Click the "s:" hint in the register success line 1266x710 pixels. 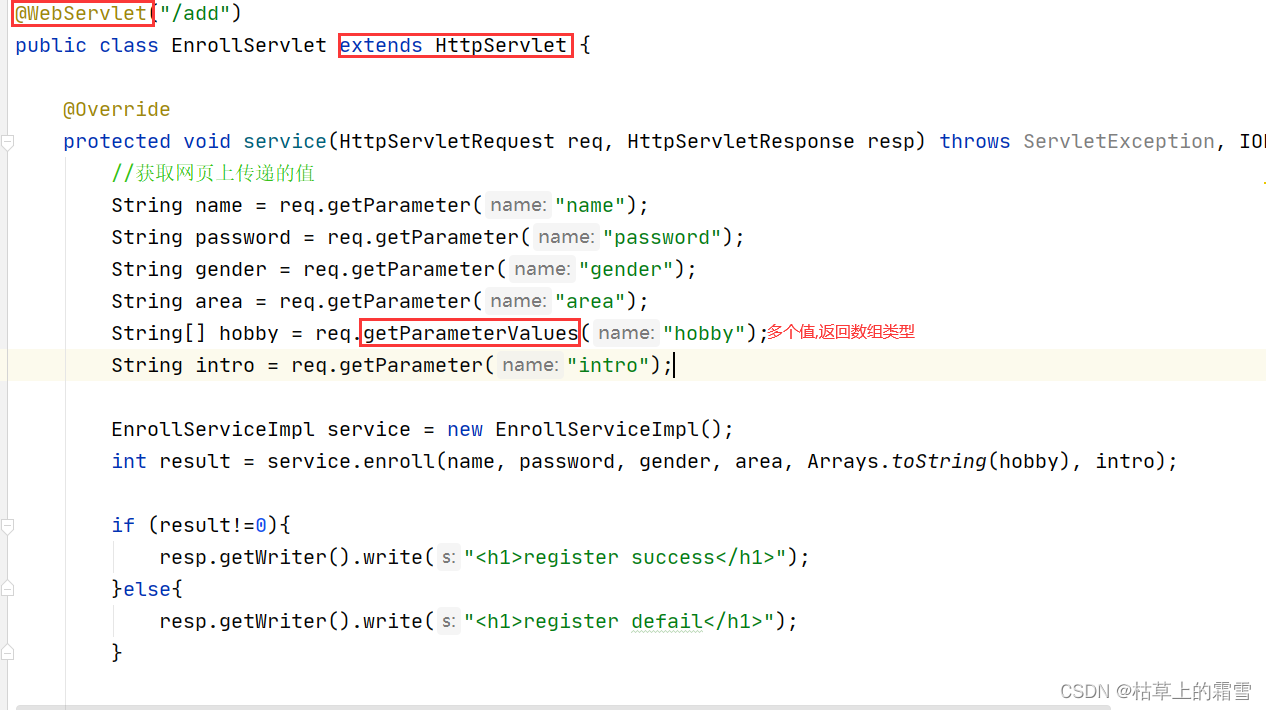[x=448, y=556]
